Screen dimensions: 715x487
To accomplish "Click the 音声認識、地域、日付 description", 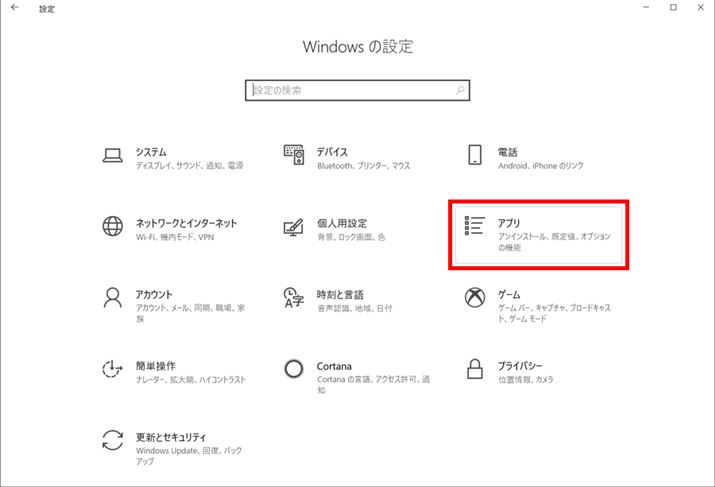I will coord(354,308).
